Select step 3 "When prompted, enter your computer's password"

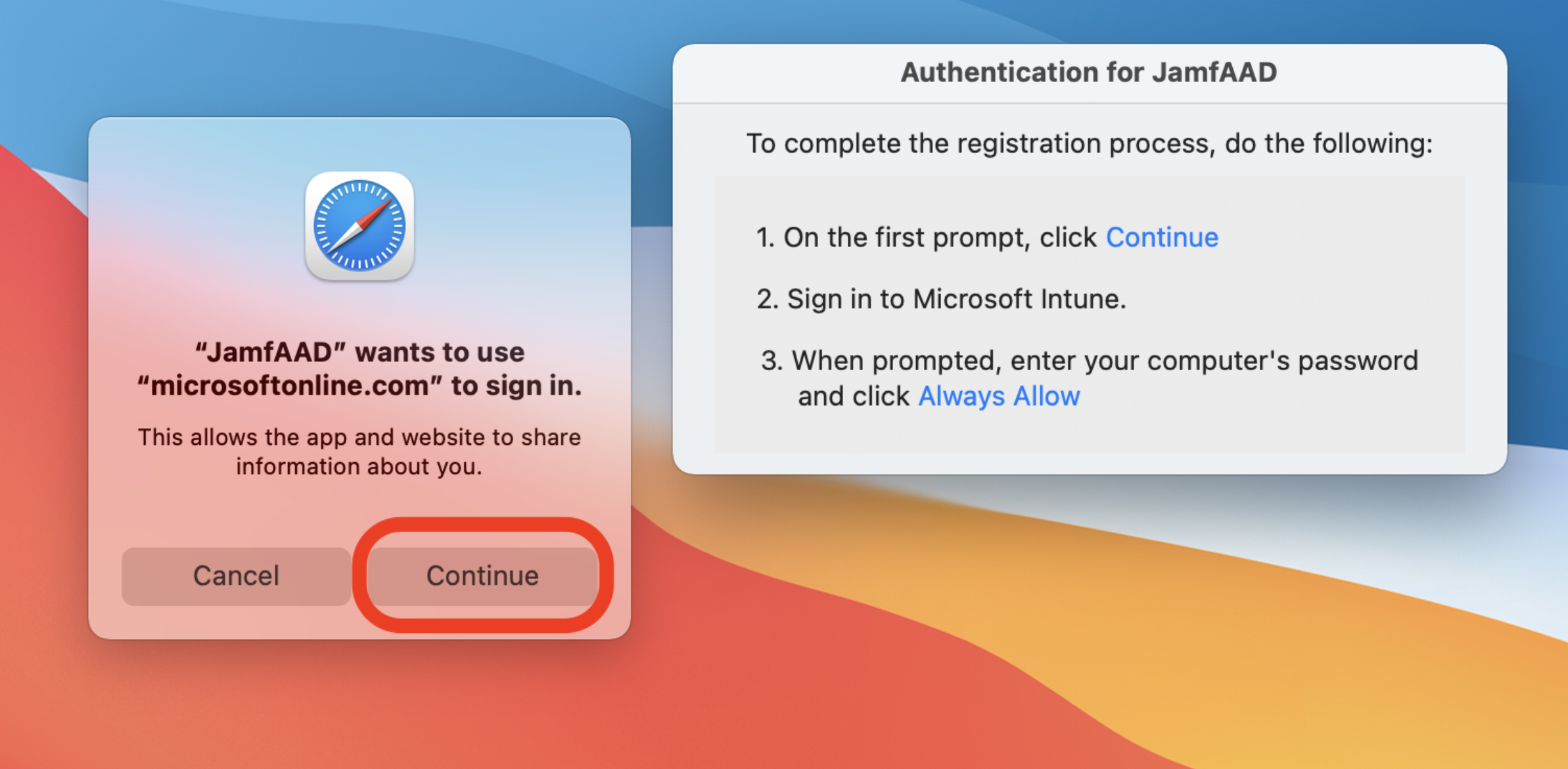[1090, 360]
